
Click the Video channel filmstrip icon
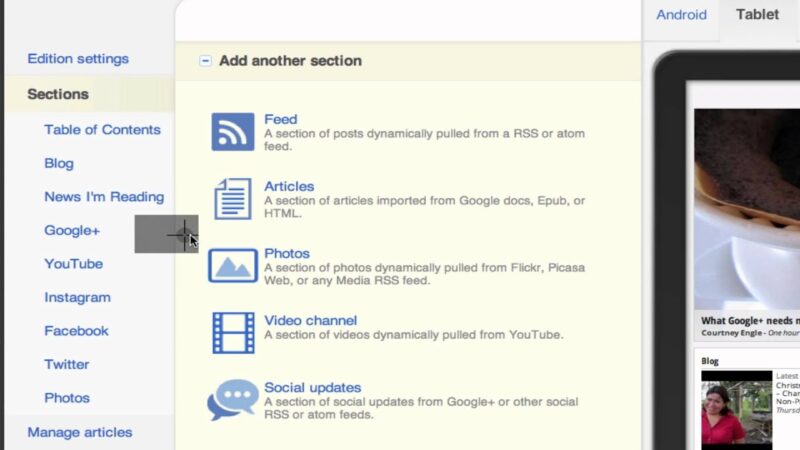pyautogui.click(x=233, y=333)
